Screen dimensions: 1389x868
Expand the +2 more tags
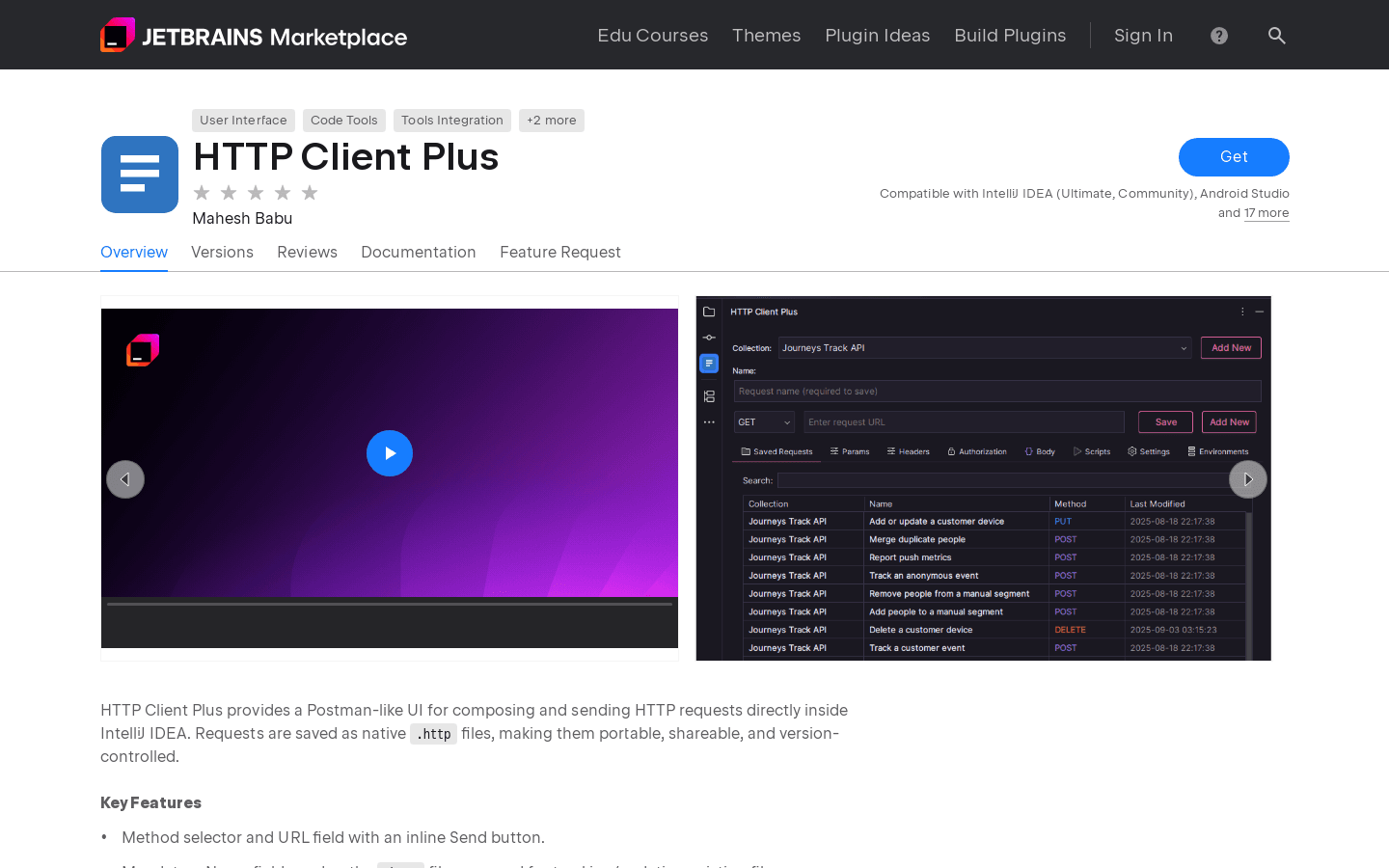click(x=551, y=120)
